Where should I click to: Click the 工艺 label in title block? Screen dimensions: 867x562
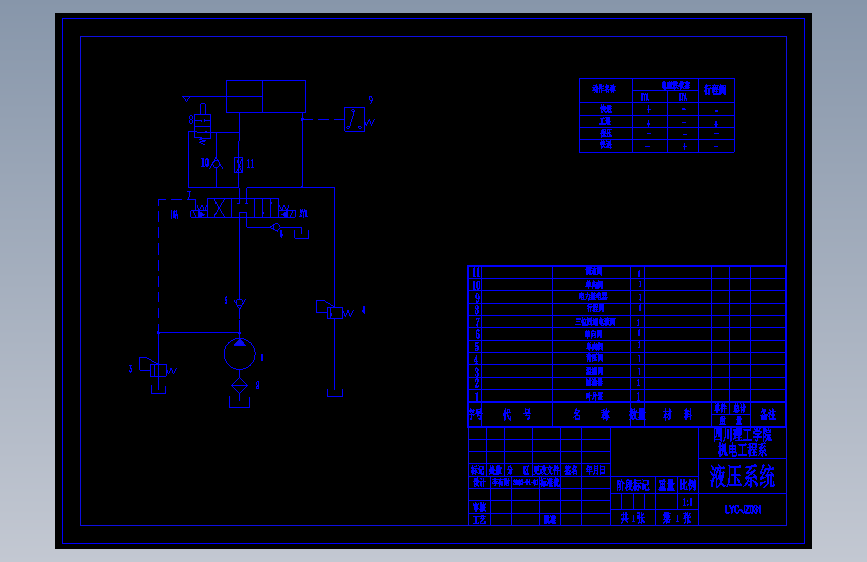pos(479,519)
